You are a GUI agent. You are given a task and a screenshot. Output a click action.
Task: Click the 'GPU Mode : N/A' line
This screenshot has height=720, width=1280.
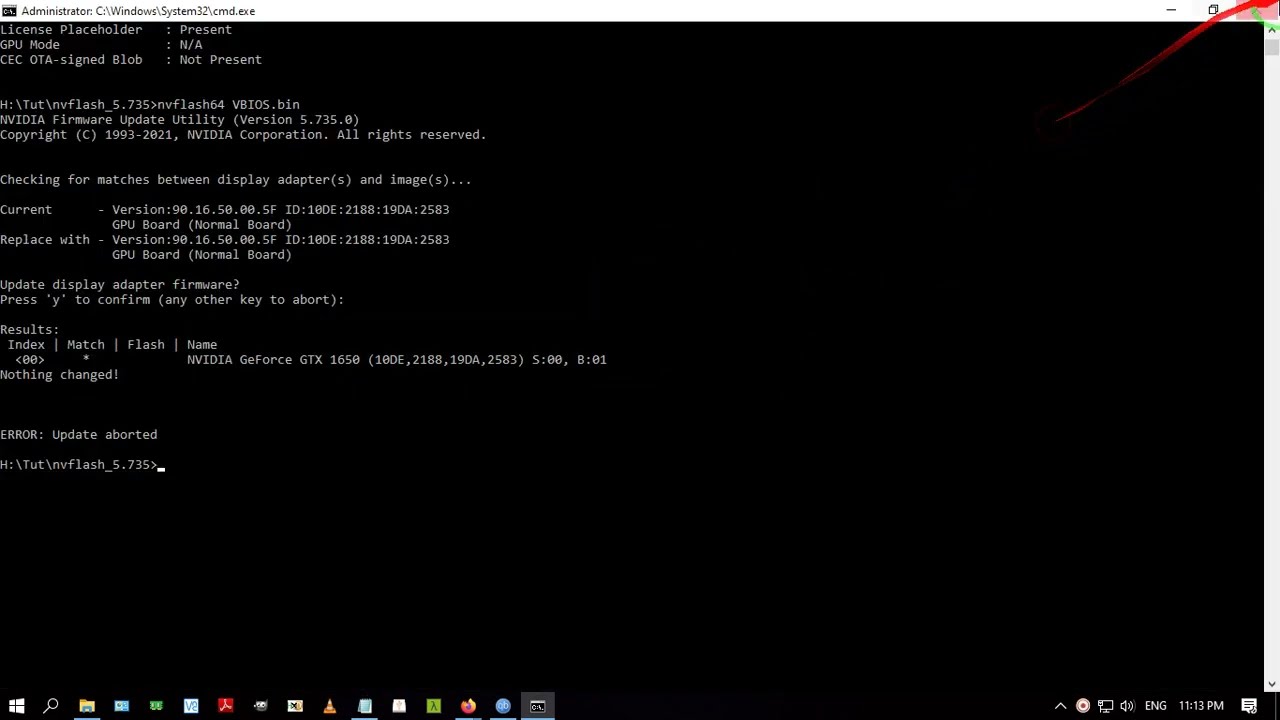click(x=101, y=44)
